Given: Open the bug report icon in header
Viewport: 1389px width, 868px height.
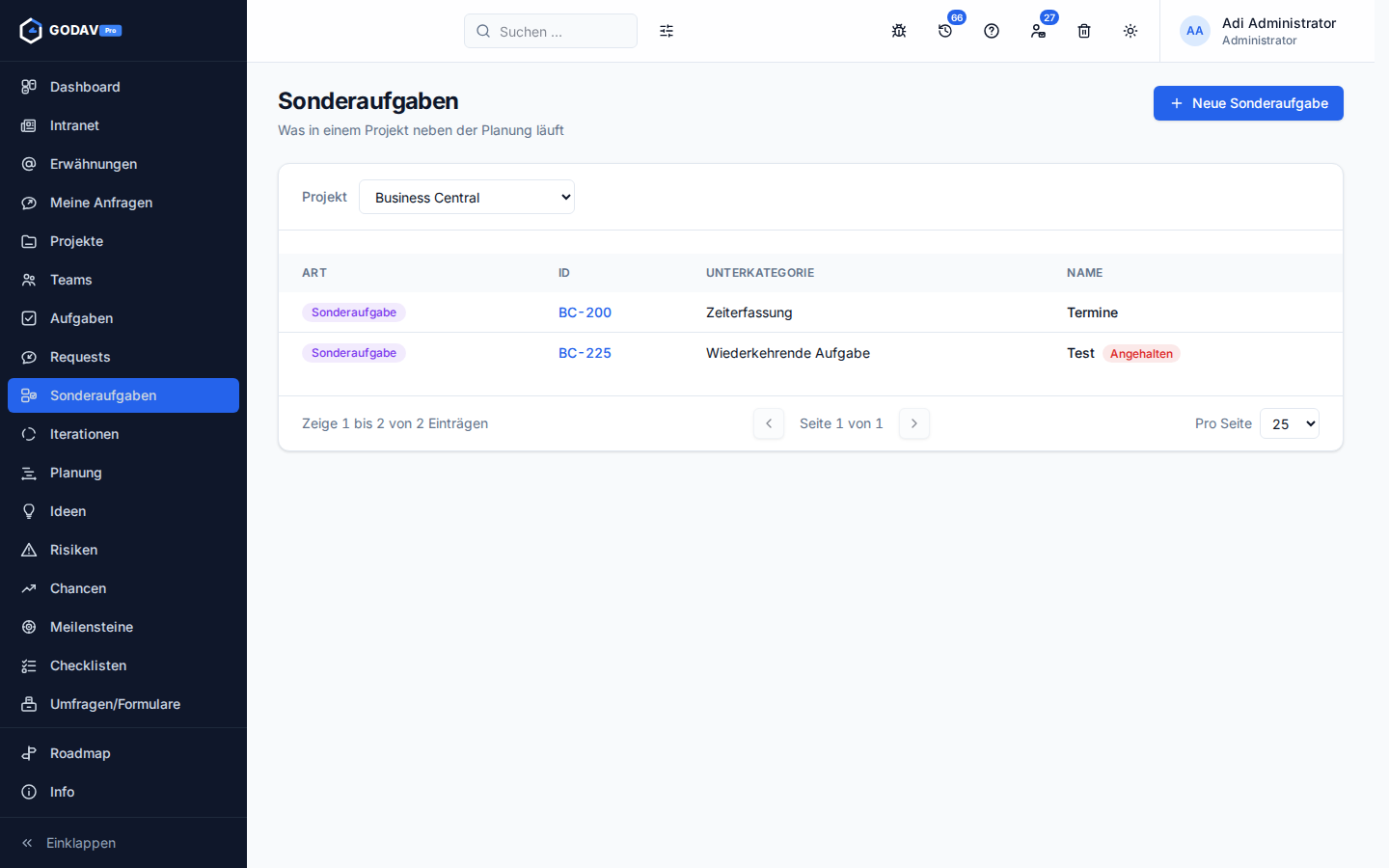Looking at the screenshot, I should pyautogui.click(x=899, y=31).
